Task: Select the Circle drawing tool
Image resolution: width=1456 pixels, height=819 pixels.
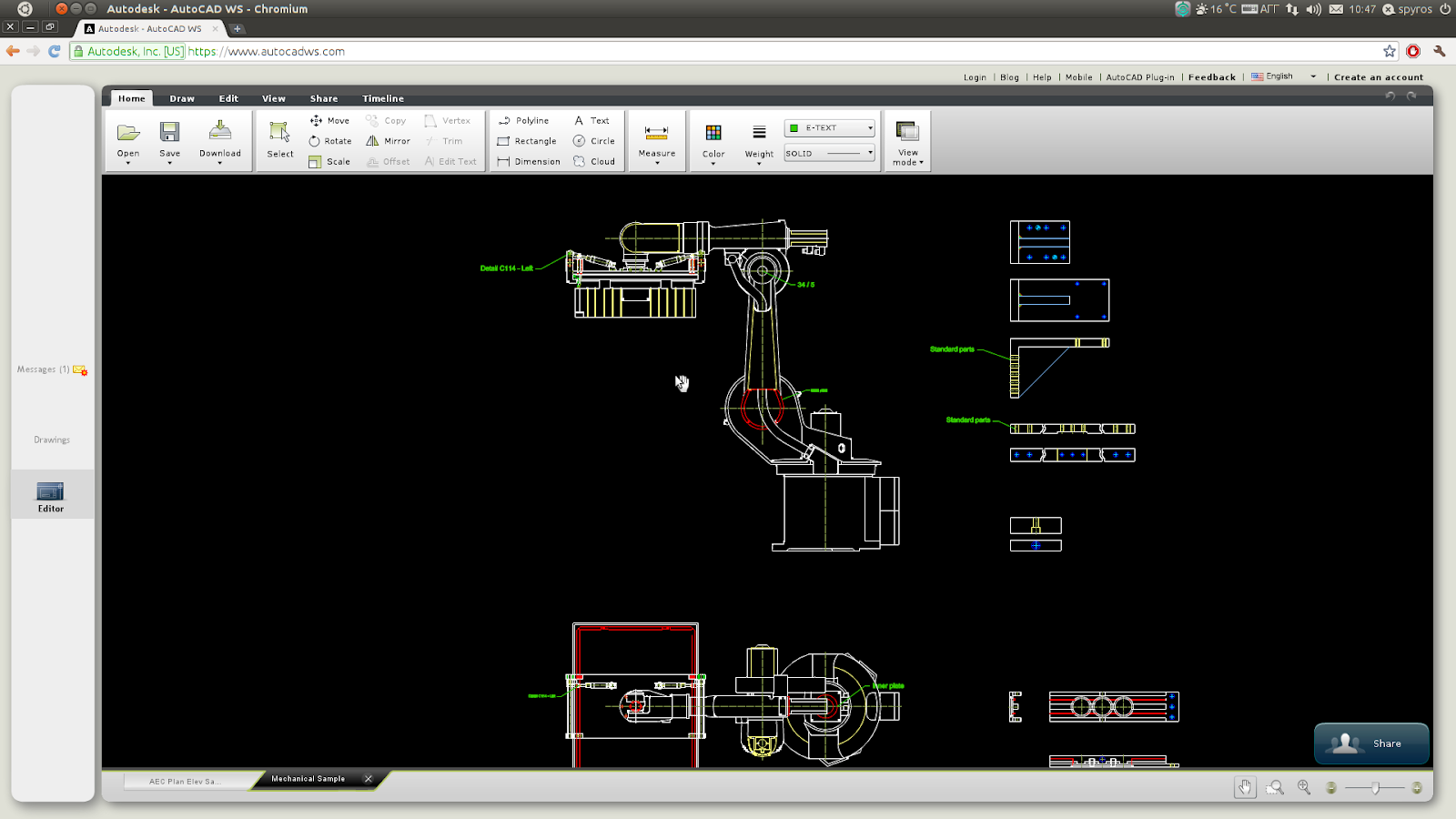Action: (594, 141)
